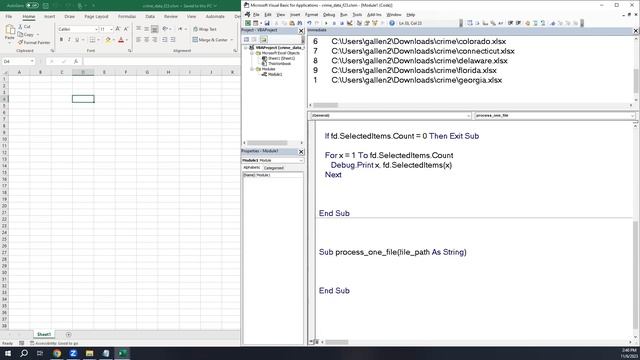Image resolution: width=640 pixels, height=360 pixels.
Task: Toggle Wrap Text in Excel ribbon
Action: 204,29
